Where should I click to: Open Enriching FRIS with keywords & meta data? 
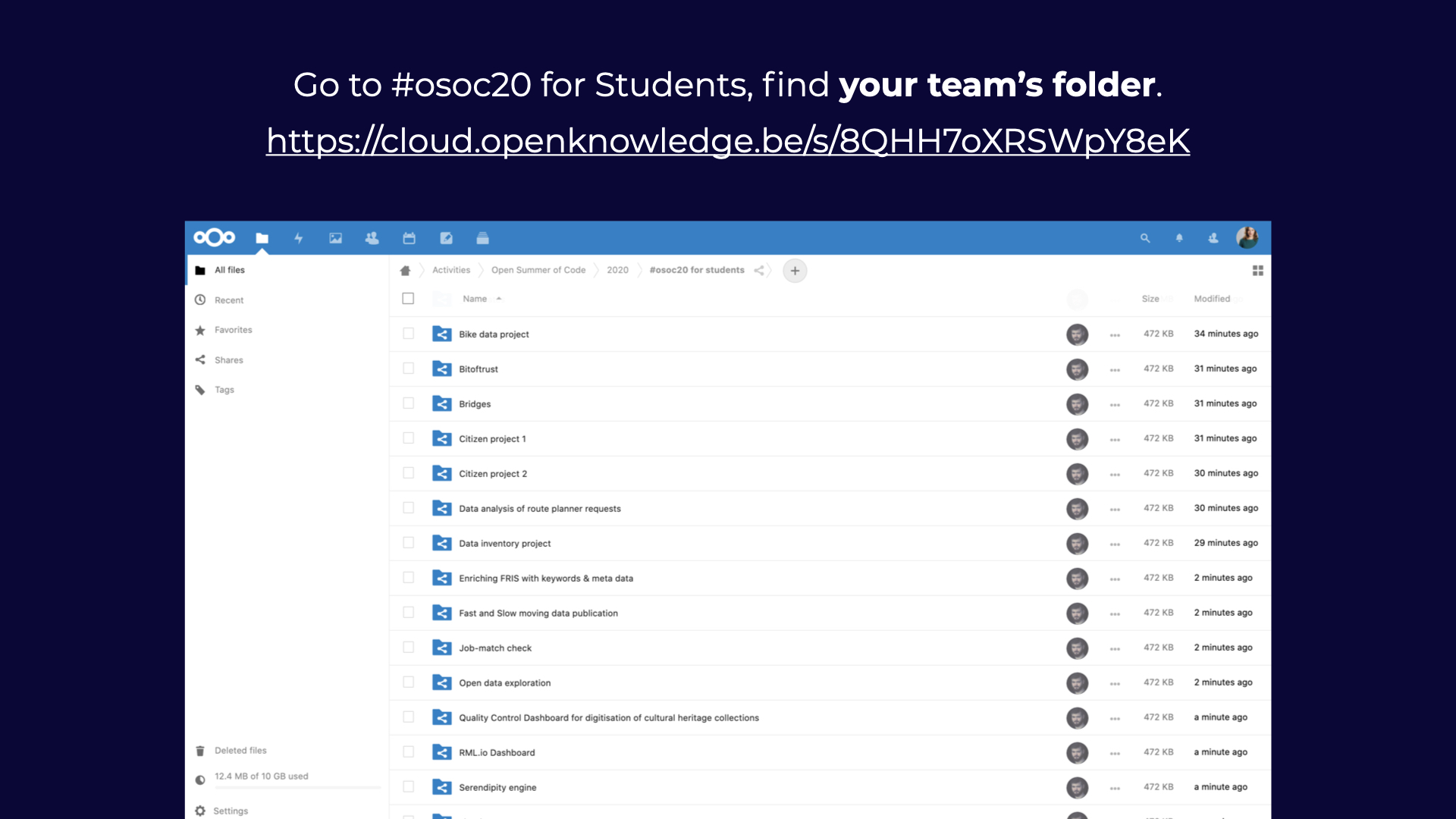[545, 579]
